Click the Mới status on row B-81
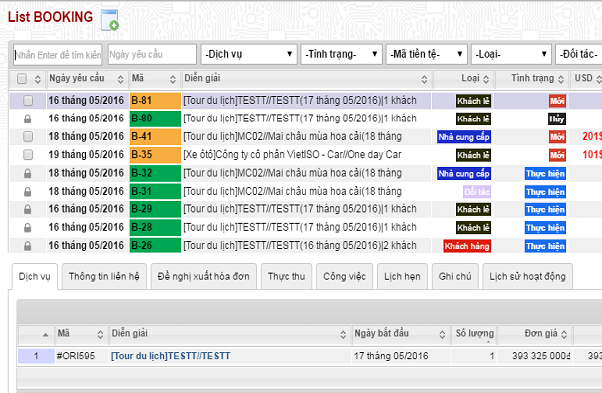The image size is (602, 393). pos(557,101)
